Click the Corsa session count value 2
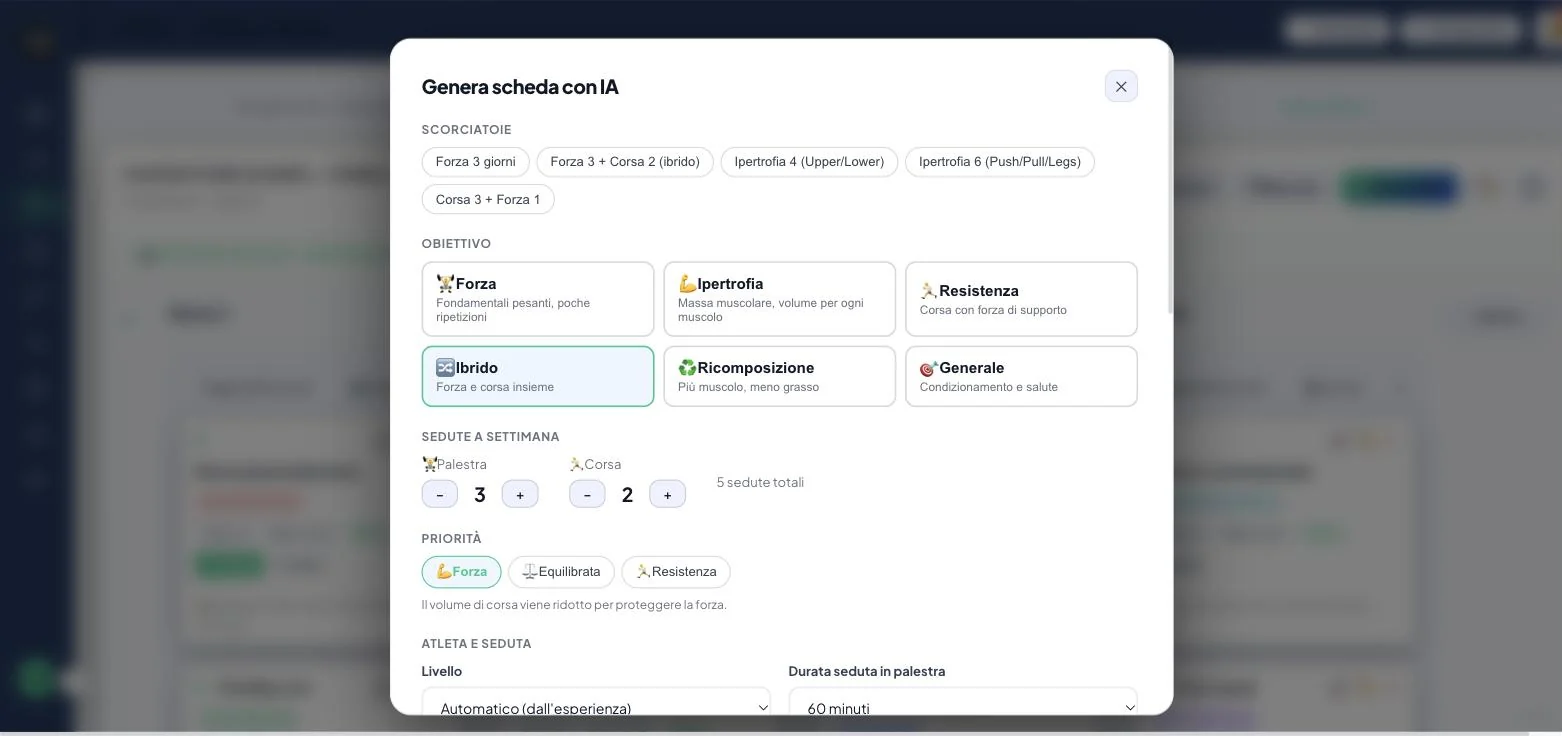This screenshot has height=736, width=1562. (x=627, y=494)
